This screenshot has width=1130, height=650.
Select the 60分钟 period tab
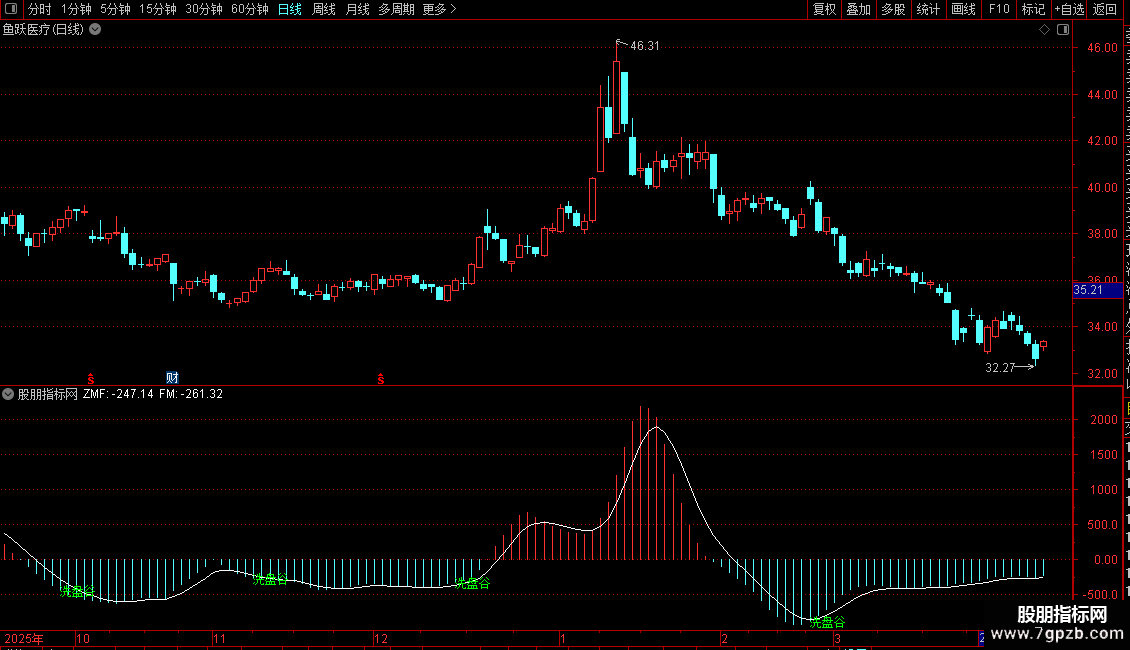[x=249, y=9]
